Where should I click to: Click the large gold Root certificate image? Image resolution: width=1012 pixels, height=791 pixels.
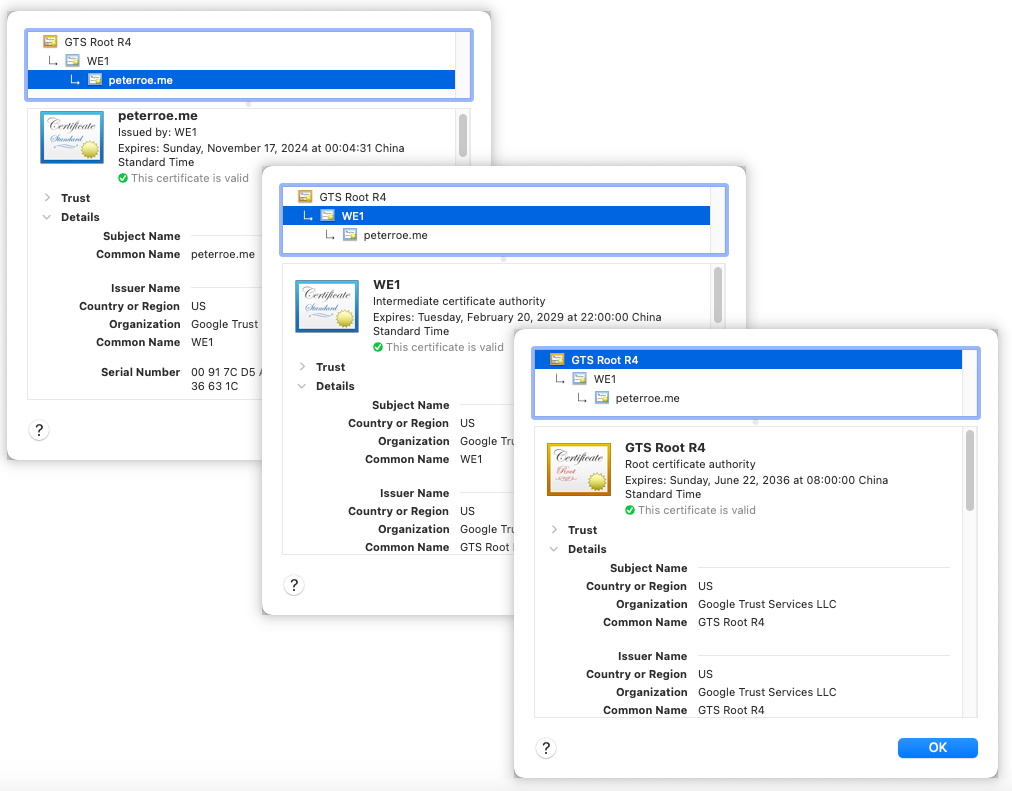click(x=579, y=469)
